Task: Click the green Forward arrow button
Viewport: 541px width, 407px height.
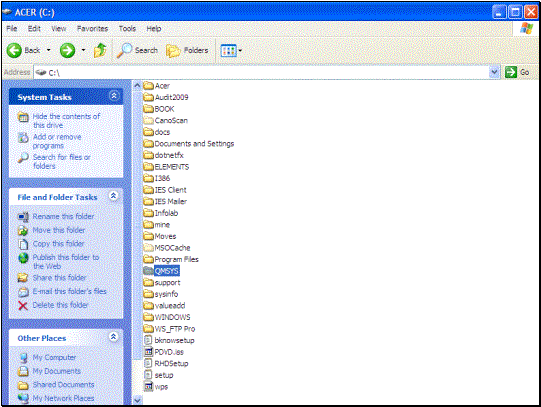Action: [x=67, y=51]
